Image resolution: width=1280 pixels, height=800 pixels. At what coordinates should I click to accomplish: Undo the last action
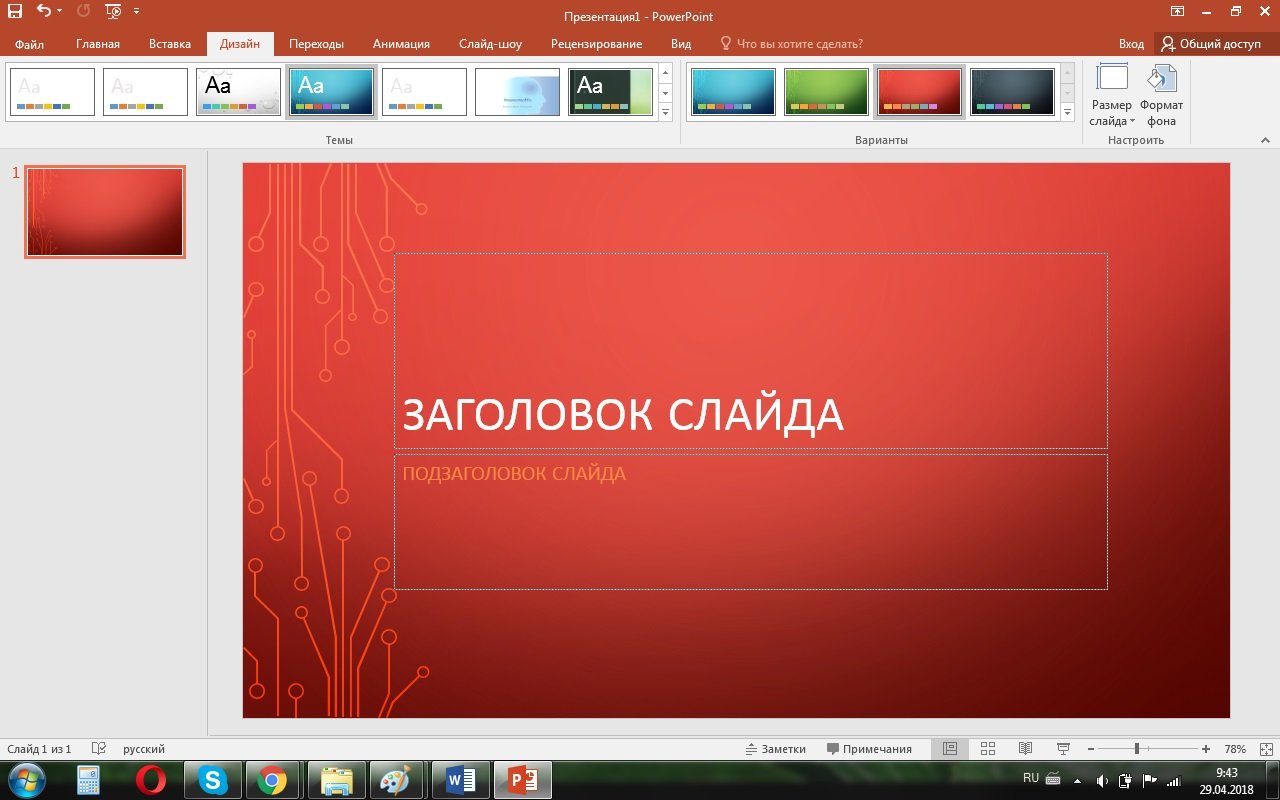[43, 11]
